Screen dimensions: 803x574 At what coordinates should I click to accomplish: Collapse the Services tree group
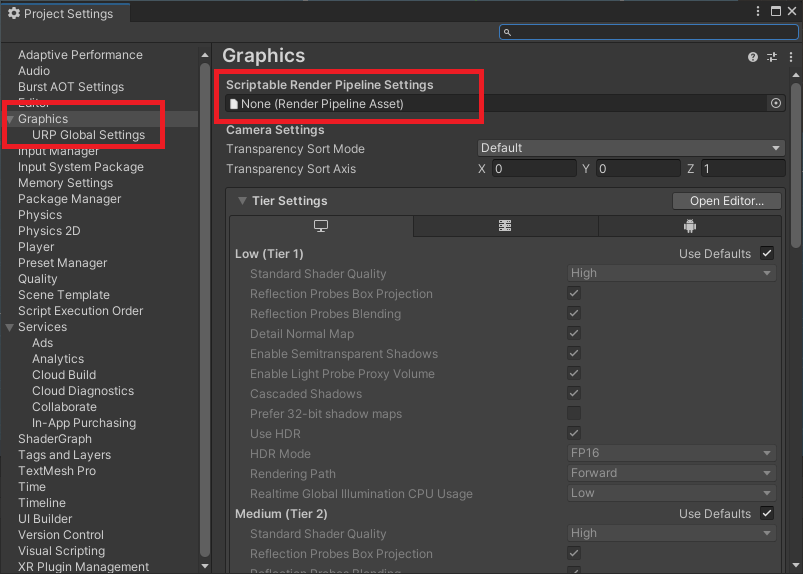point(10,327)
